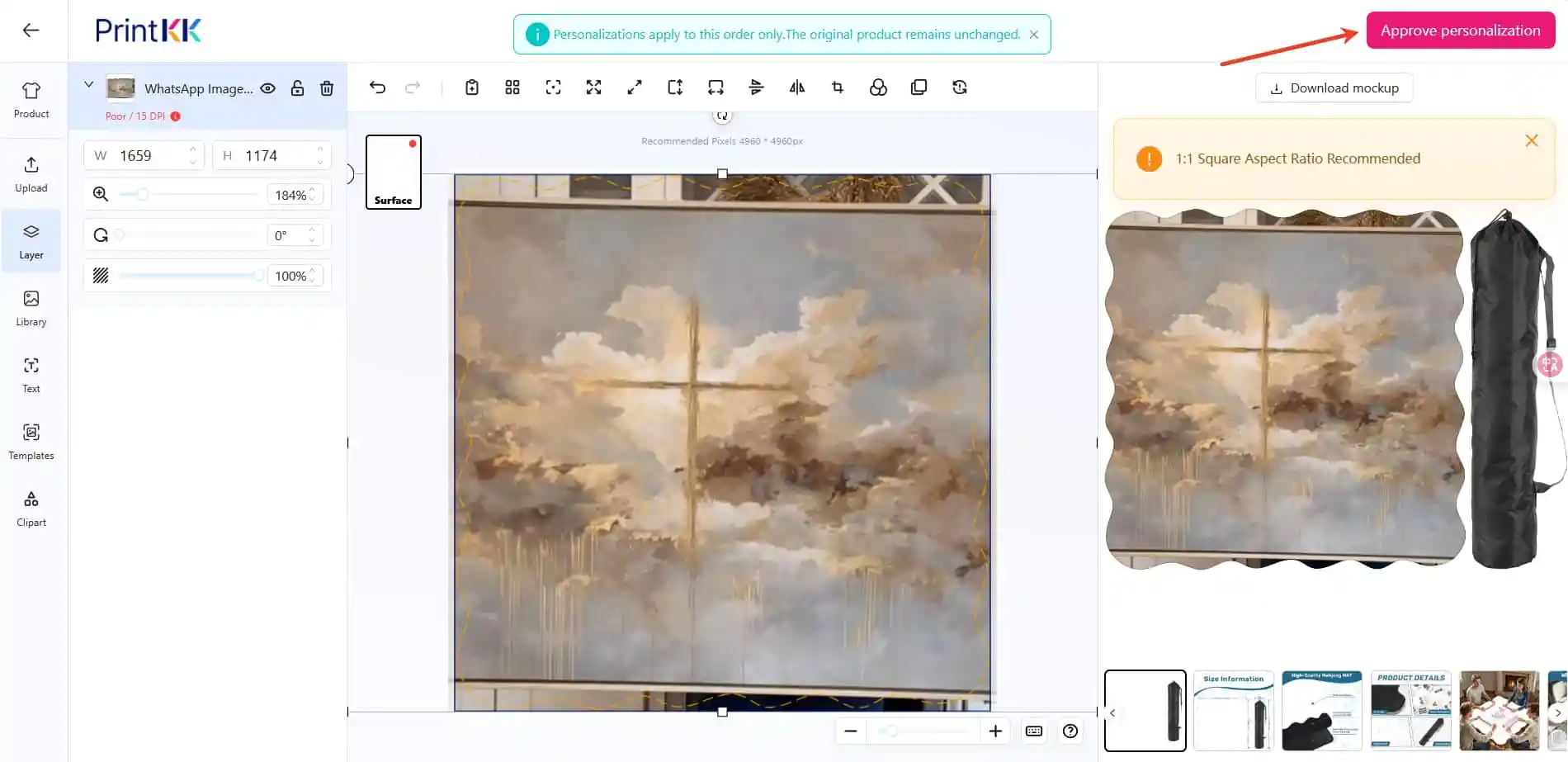Click the rotation slider handle
Viewport: 1568px width, 762px height.
(119, 235)
